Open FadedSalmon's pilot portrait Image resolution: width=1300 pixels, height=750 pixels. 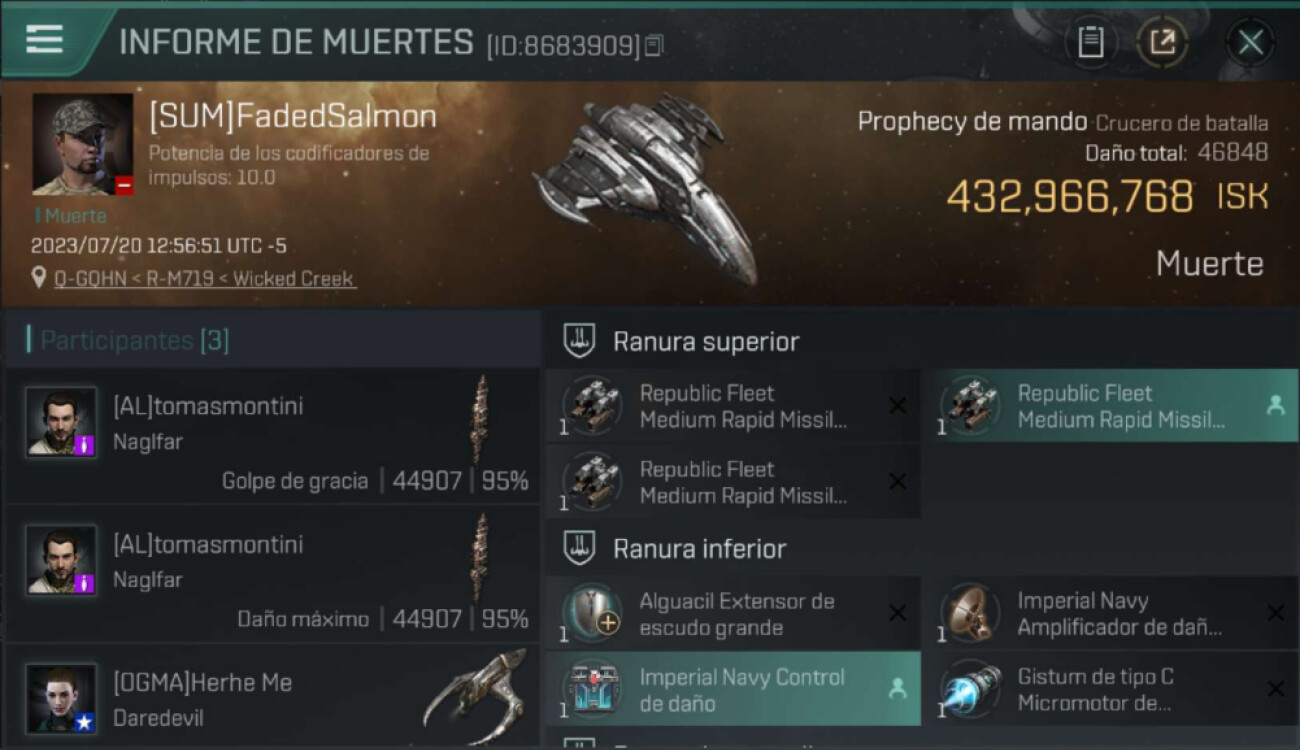(83, 144)
